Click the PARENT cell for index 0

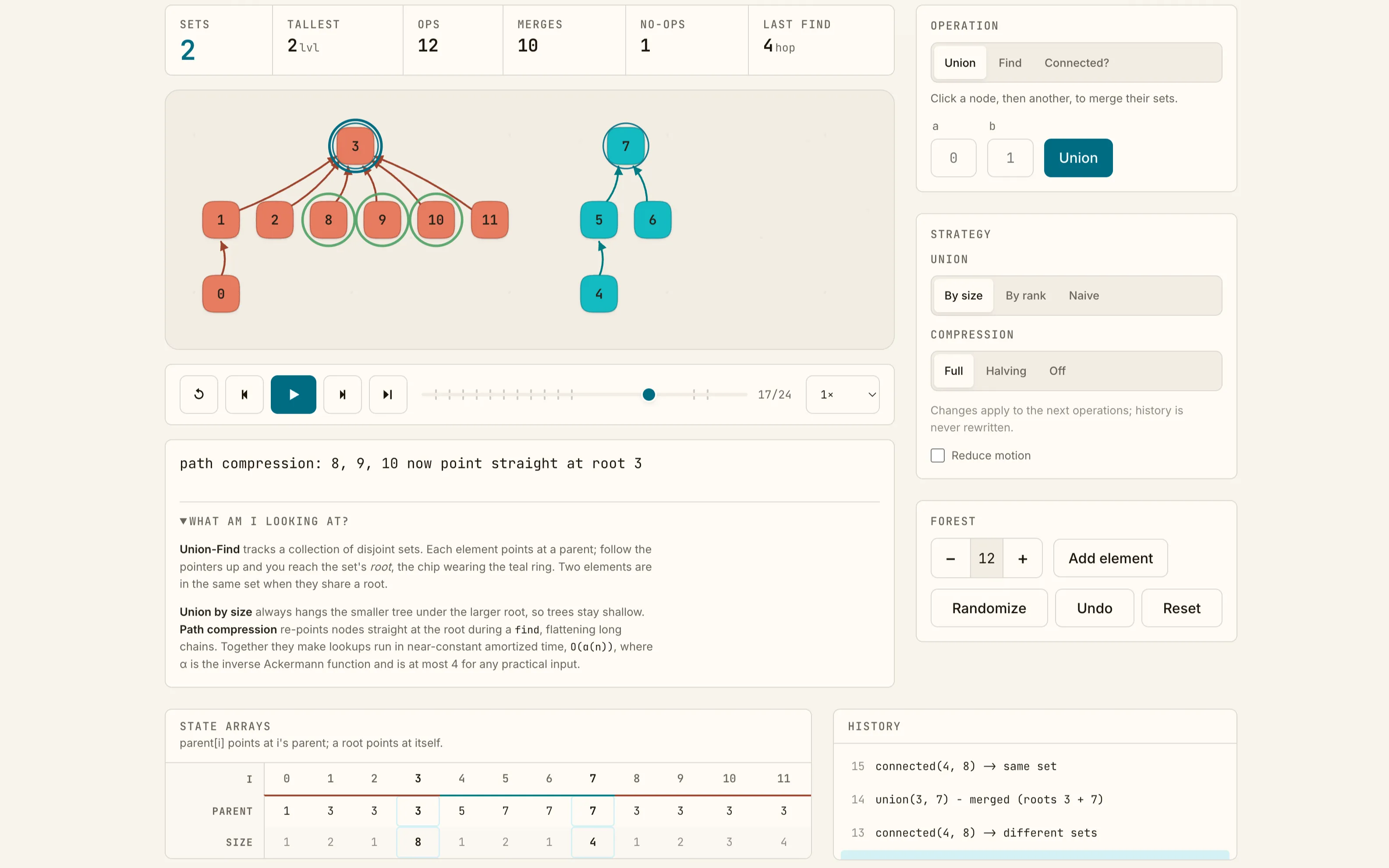point(287,811)
